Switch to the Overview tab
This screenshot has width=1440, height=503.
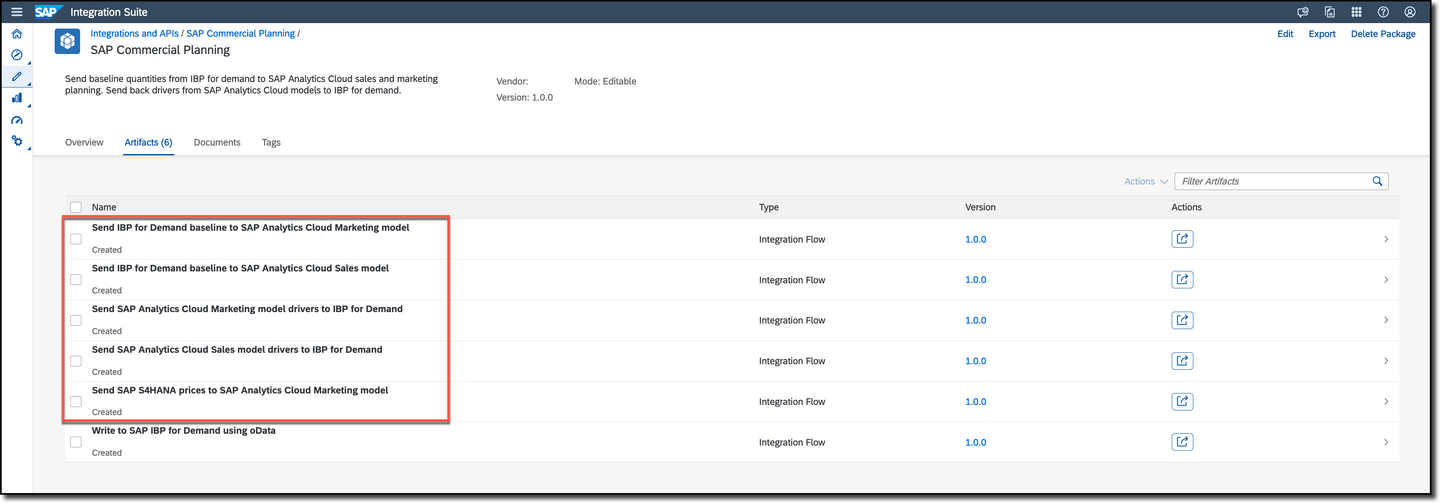click(x=84, y=143)
